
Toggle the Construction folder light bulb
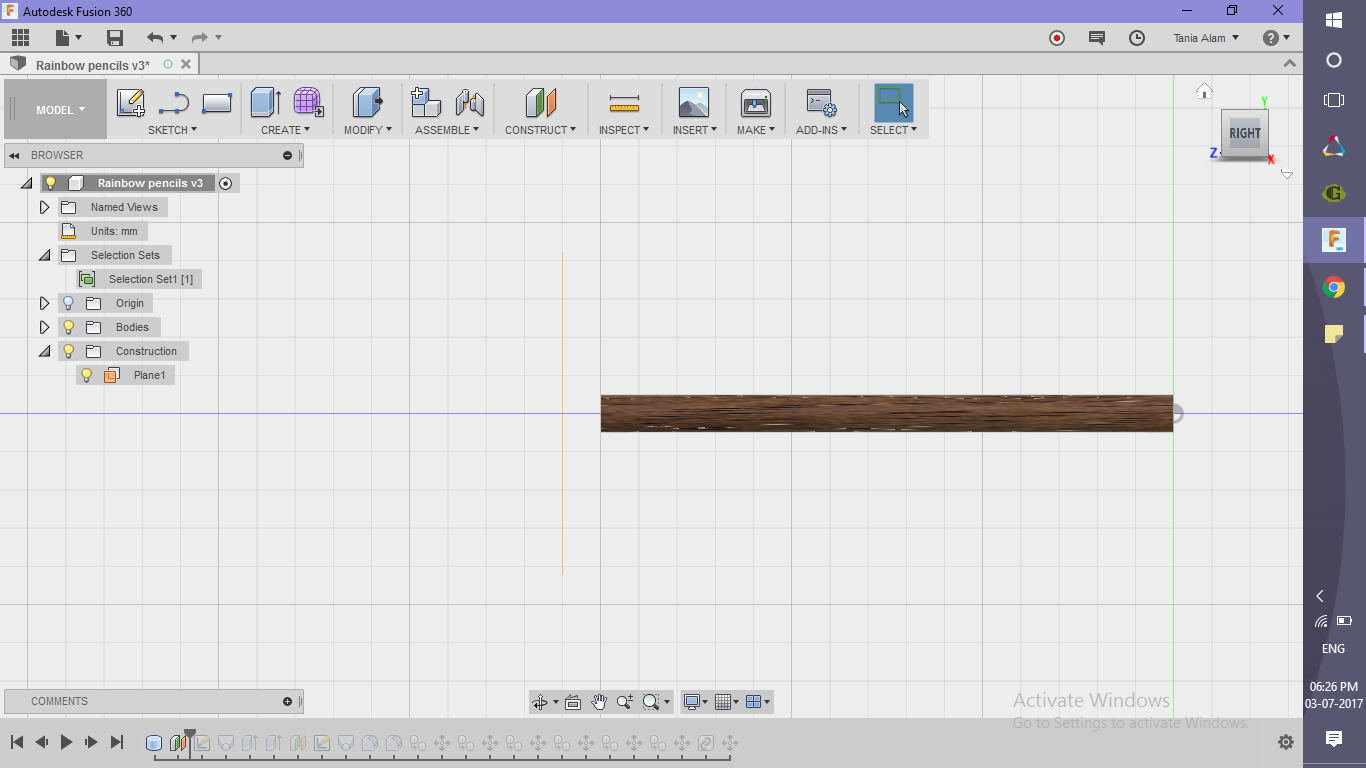pyautogui.click(x=68, y=351)
